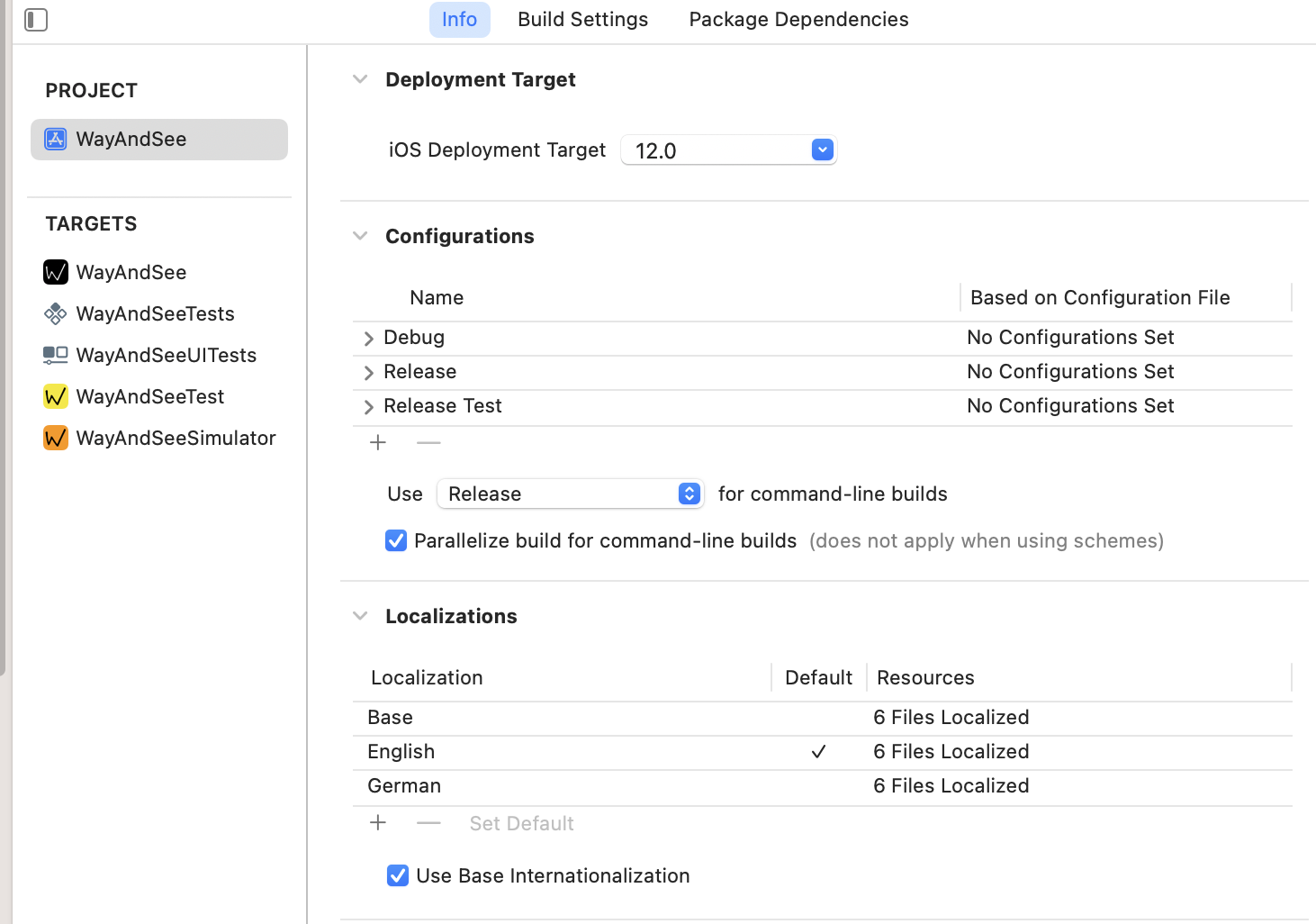Expand the Debug configuration row
The width and height of the screenshot is (1316, 924).
(368, 339)
